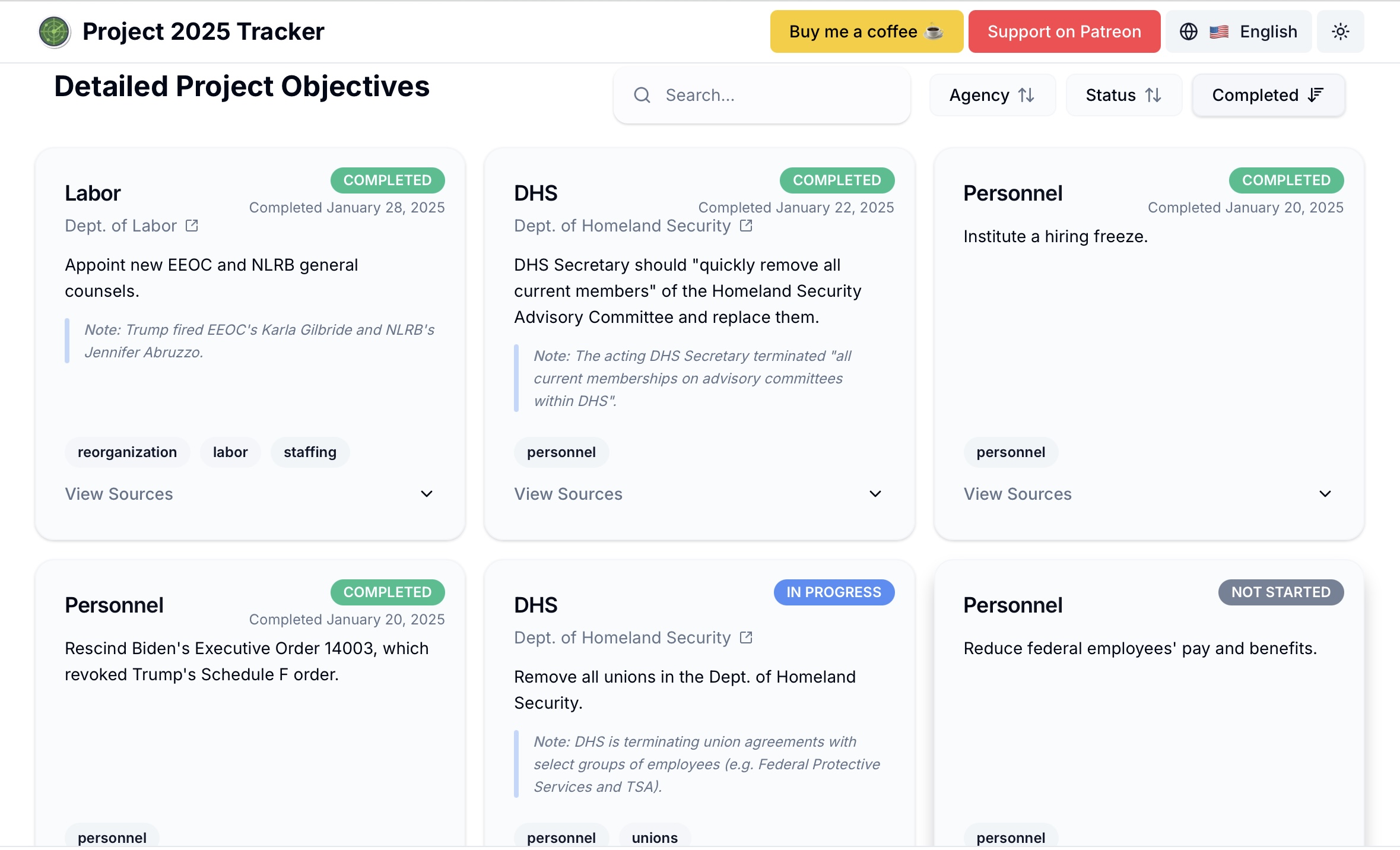Click the Project 2025 Tracker radar logo

(54, 31)
